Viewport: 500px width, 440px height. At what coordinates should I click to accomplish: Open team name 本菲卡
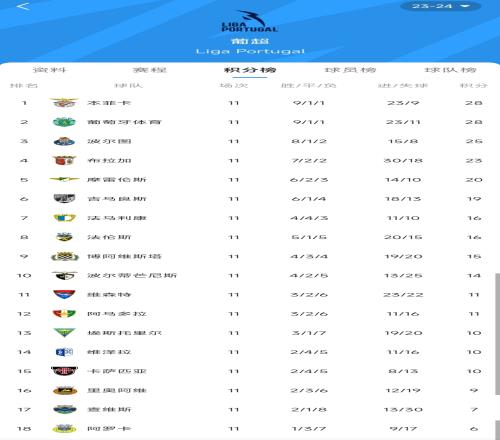pos(109,103)
